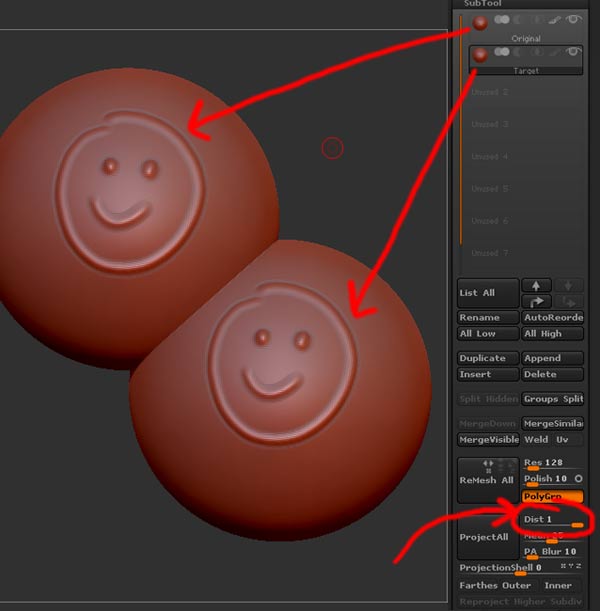The image size is (600, 611).
Task: Duplicate the selected subtool
Action: click(x=488, y=358)
